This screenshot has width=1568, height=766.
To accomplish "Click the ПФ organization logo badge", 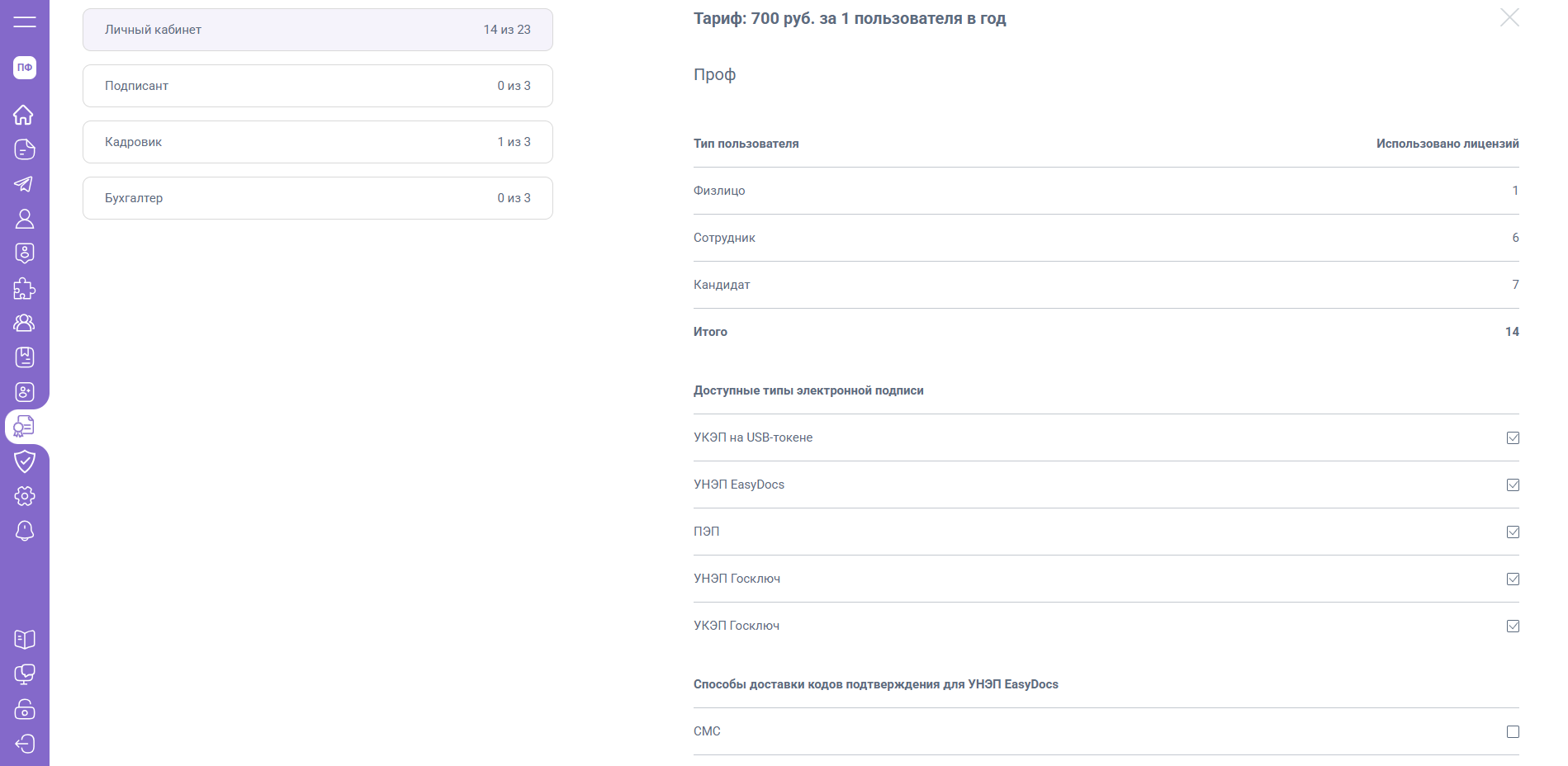I will 25,68.
